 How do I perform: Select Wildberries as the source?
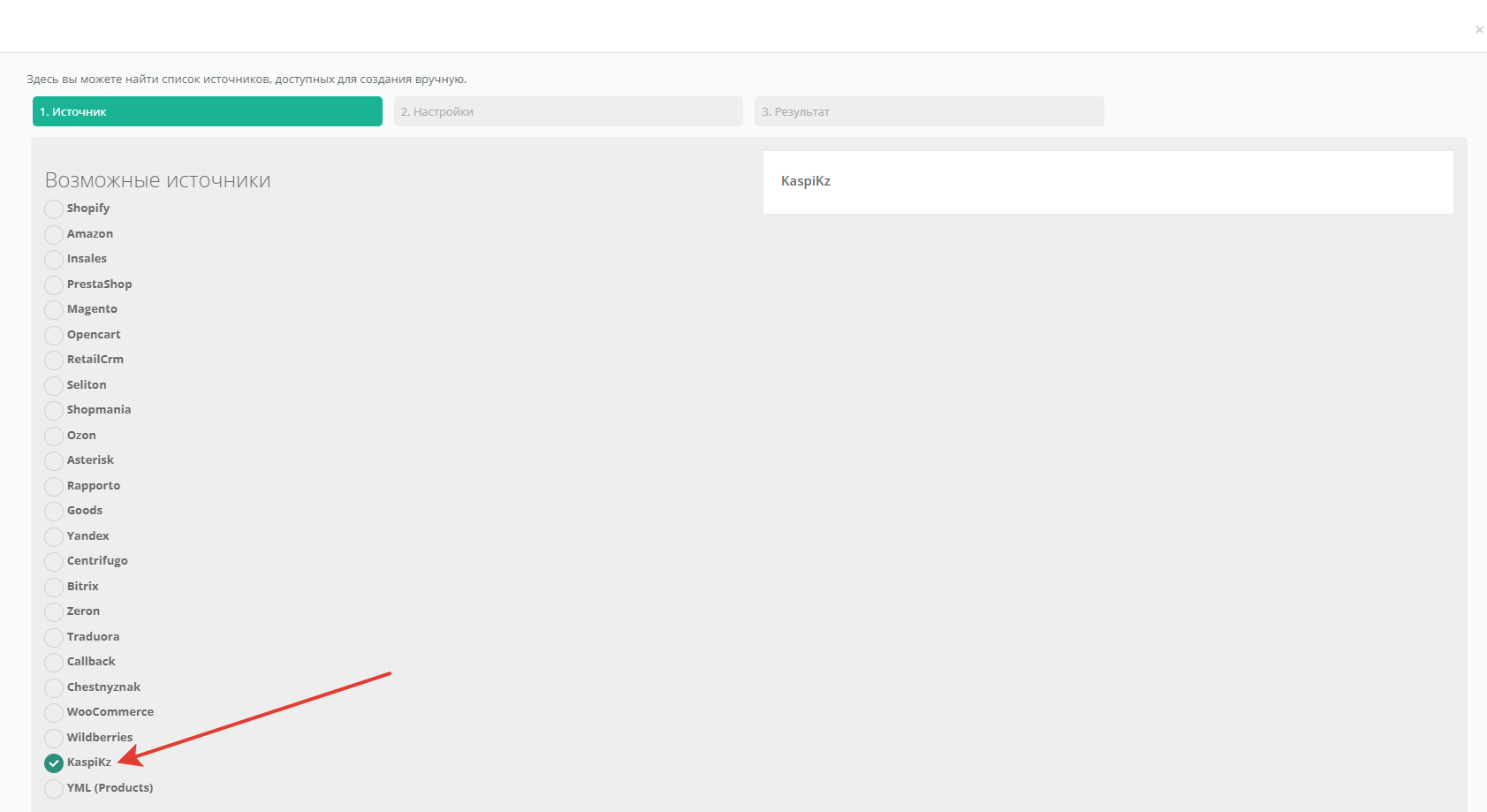tap(54, 739)
